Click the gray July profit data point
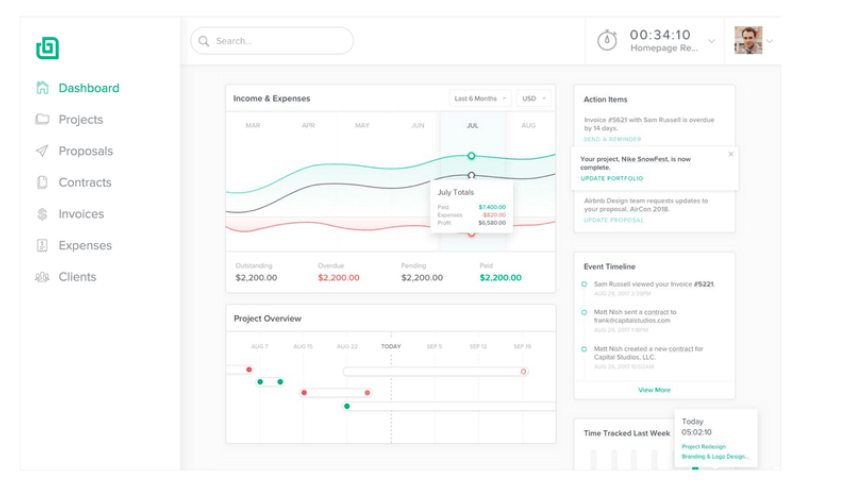 [471, 175]
